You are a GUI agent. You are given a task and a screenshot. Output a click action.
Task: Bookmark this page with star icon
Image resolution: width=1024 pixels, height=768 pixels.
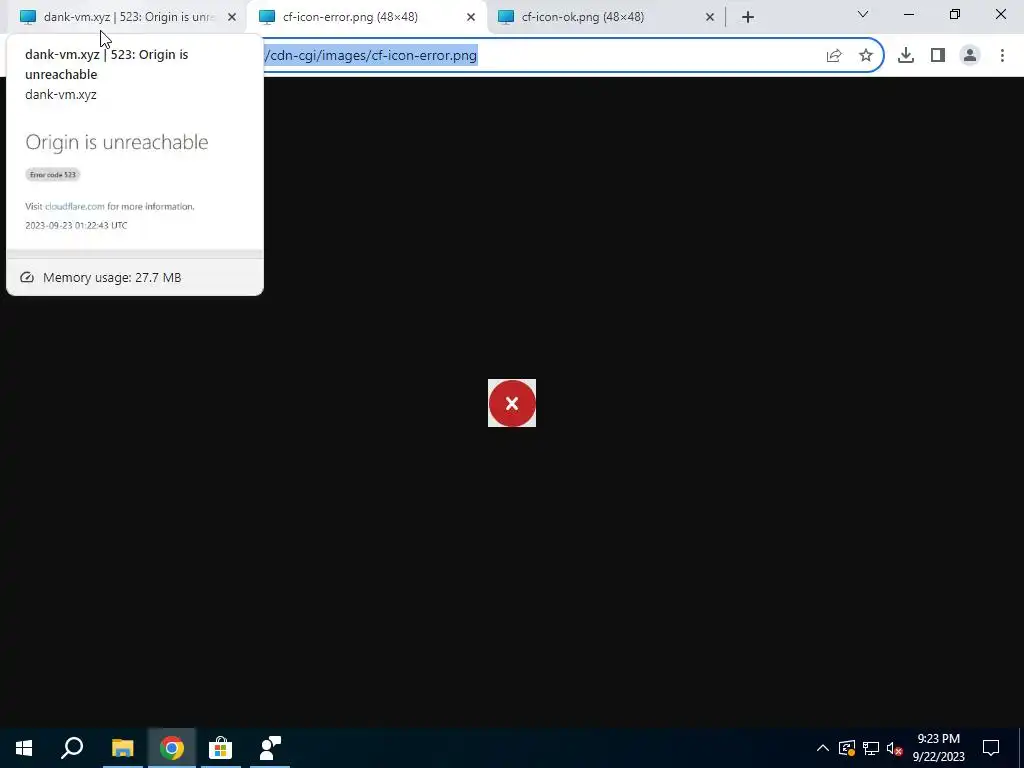(x=866, y=56)
